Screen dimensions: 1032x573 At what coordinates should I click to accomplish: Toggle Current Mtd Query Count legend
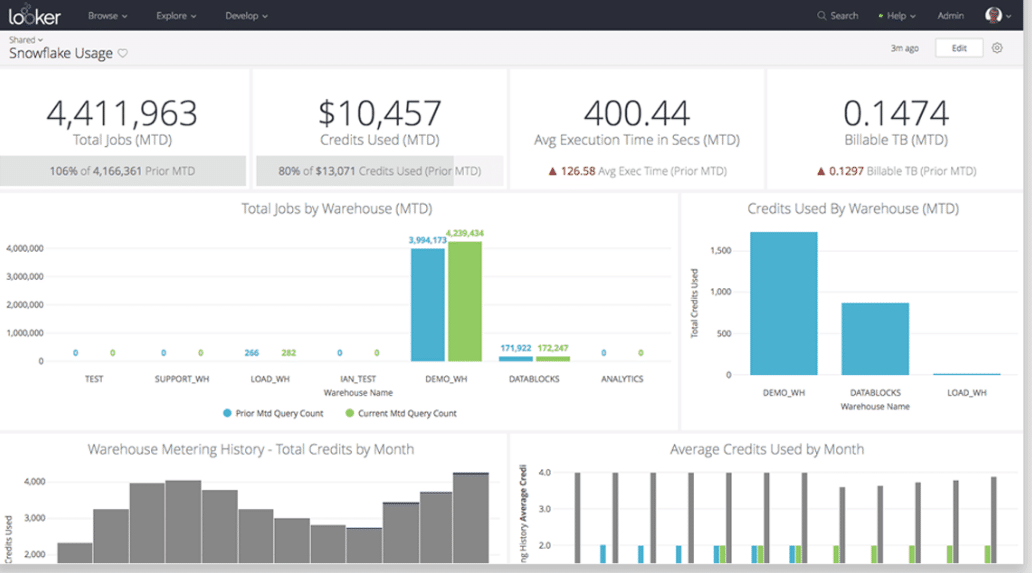(x=401, y=413)
